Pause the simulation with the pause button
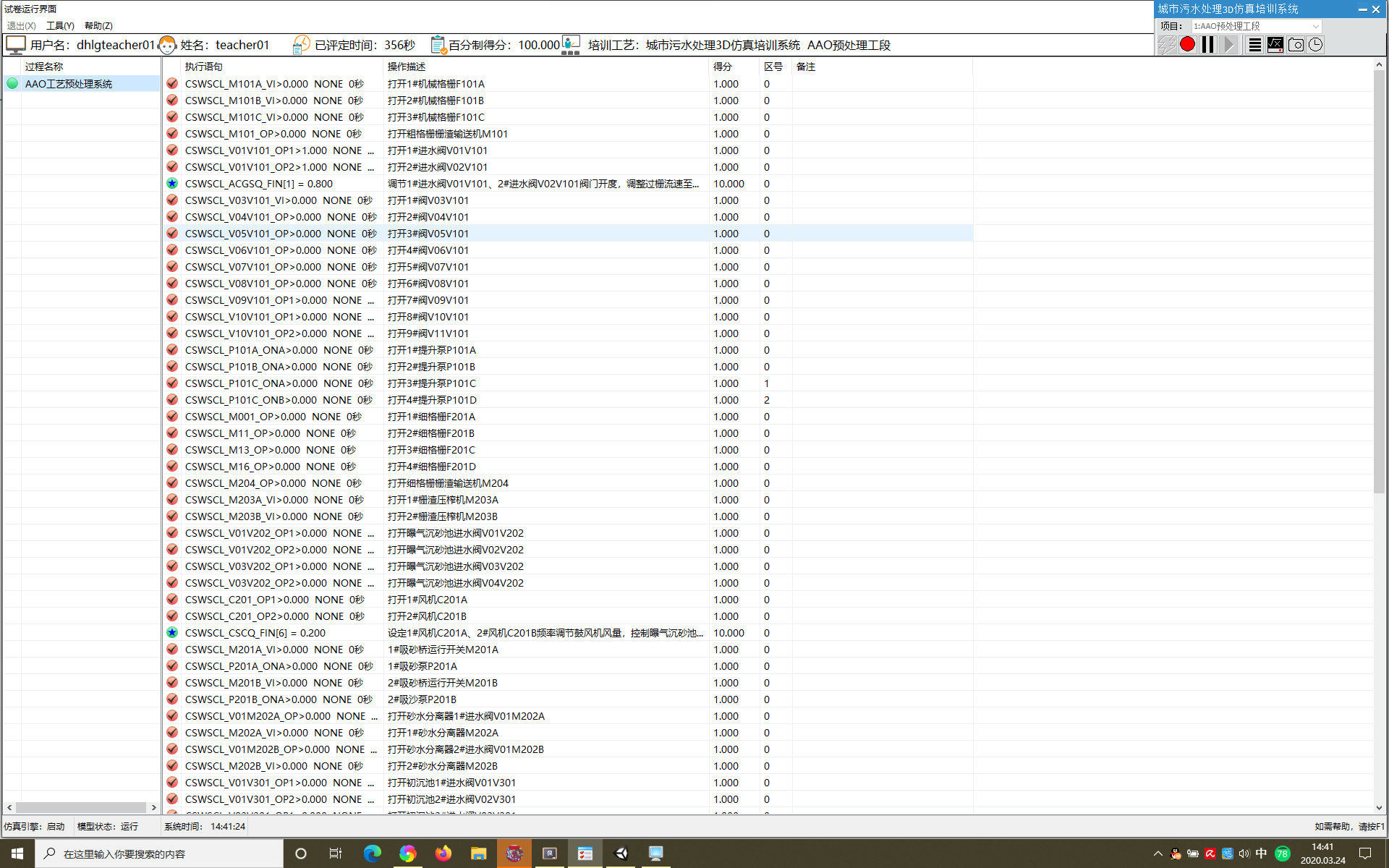The width and height of the screenshot is (1389, 868). click(1208, 45)
